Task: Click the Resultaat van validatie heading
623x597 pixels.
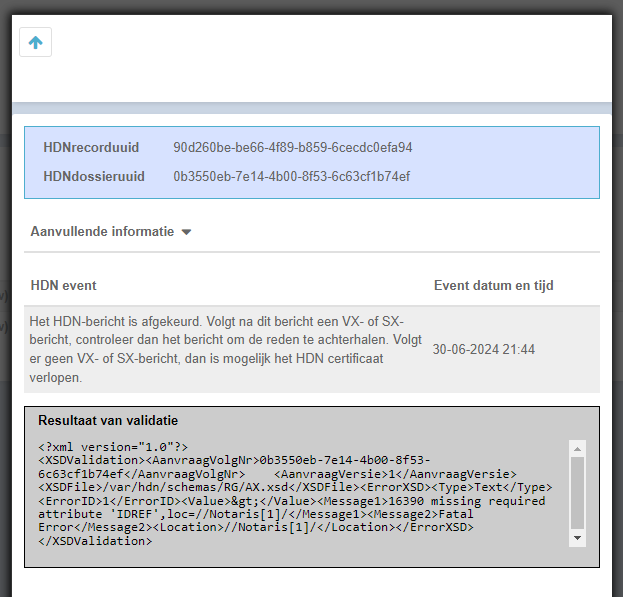Action: click(x=108, y=420)
